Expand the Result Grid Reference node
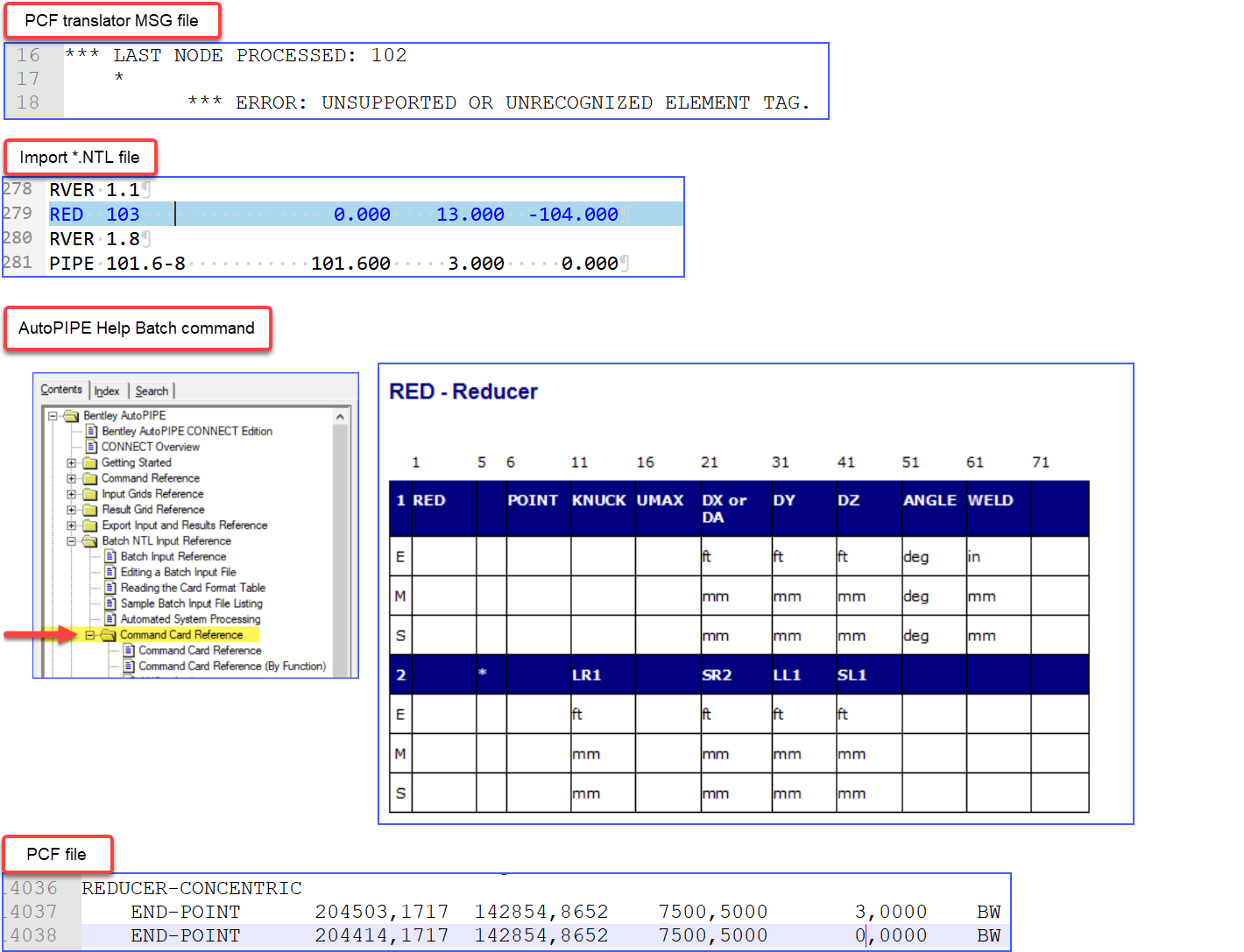The image size is (1244, 952). 72,510
